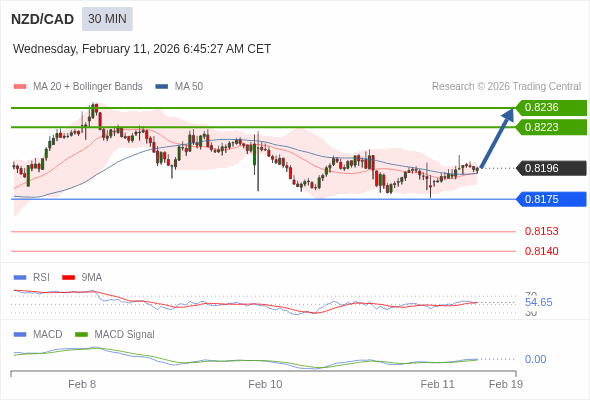Viewport: 590px width, 400px height.
Task: Click the 'Feb 19' axis label
Action: point(506,384)
